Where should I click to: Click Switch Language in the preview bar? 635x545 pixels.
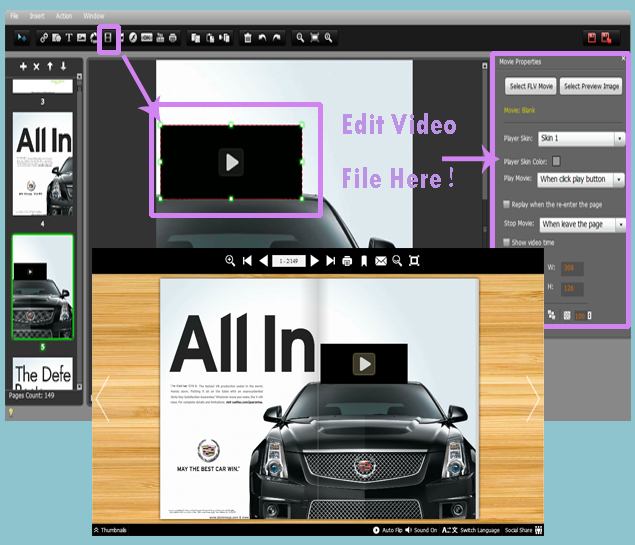coord(471,530)
